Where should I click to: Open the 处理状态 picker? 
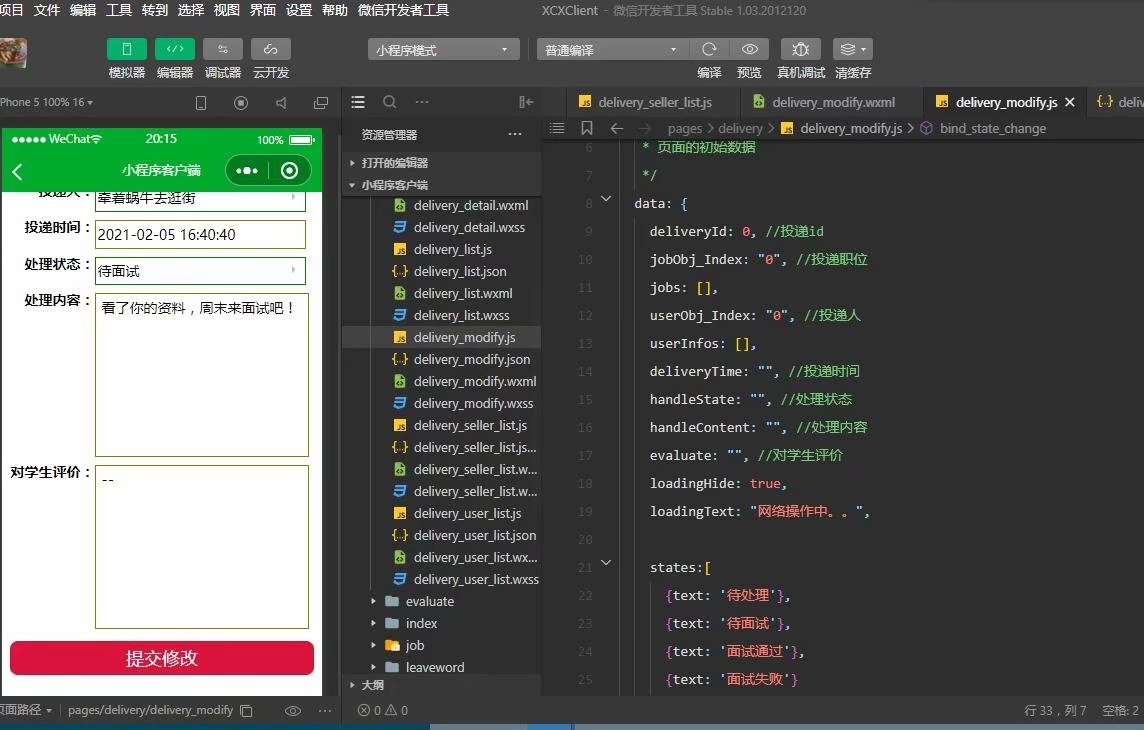(200, 271)
